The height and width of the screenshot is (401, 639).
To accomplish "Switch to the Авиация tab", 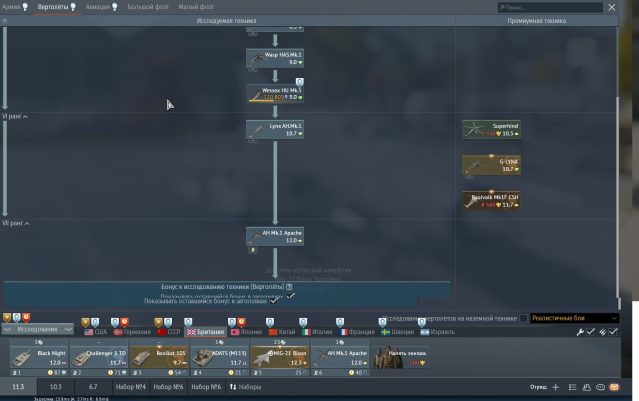I will (98, 7).
